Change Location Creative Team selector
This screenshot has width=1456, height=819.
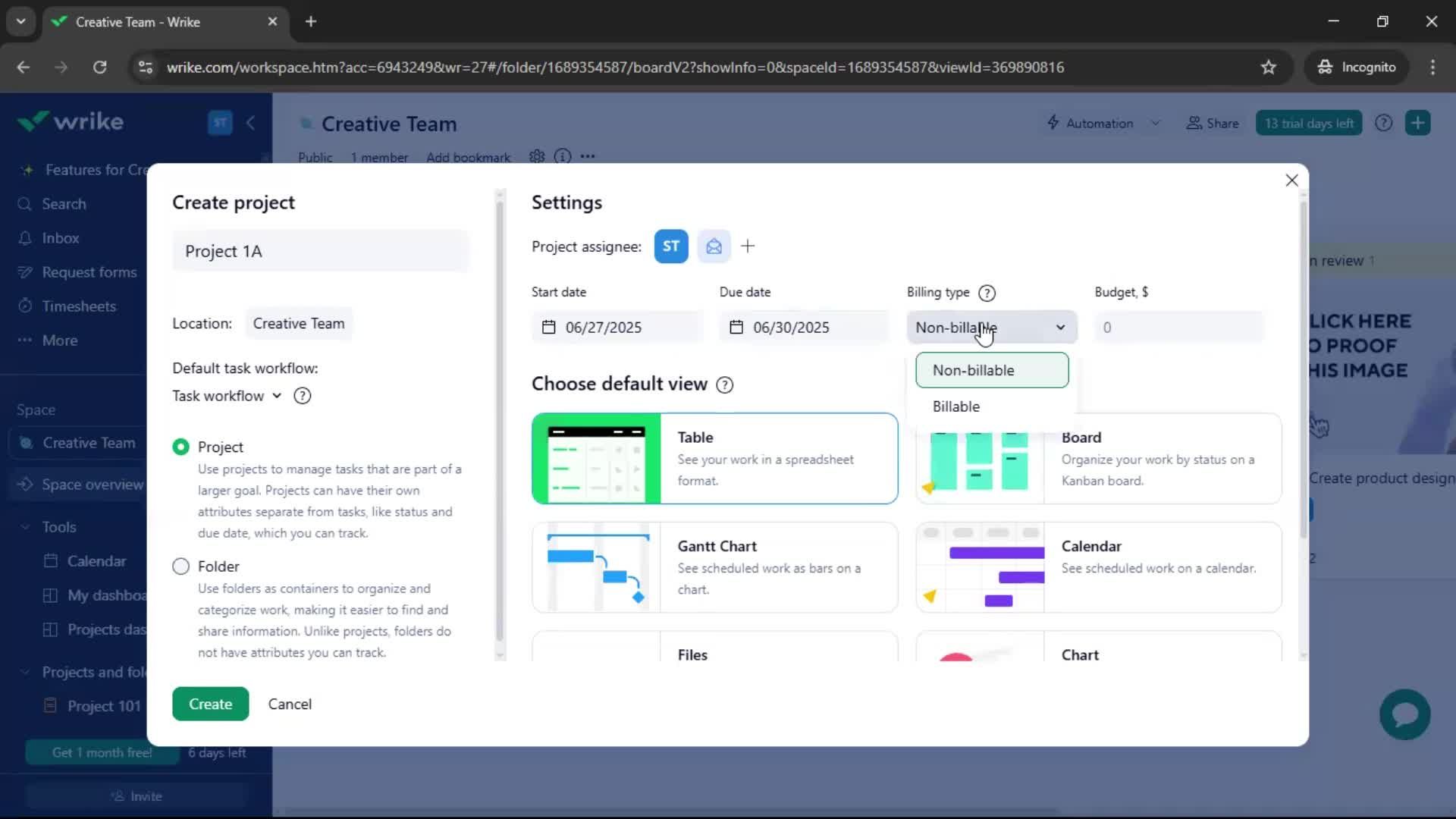click(x=299, y=324)
